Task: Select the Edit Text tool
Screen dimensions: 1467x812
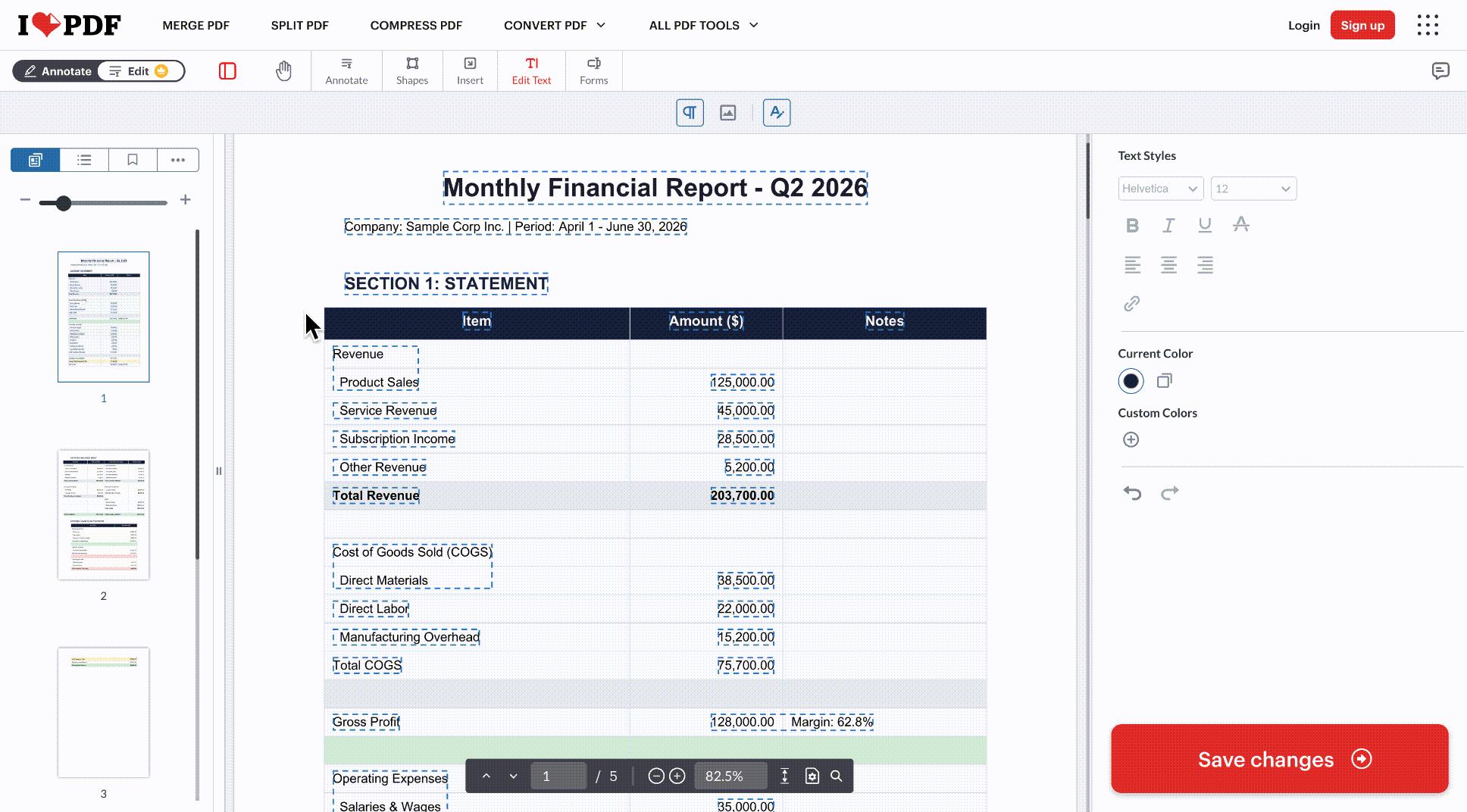Action: pos(531,71)
